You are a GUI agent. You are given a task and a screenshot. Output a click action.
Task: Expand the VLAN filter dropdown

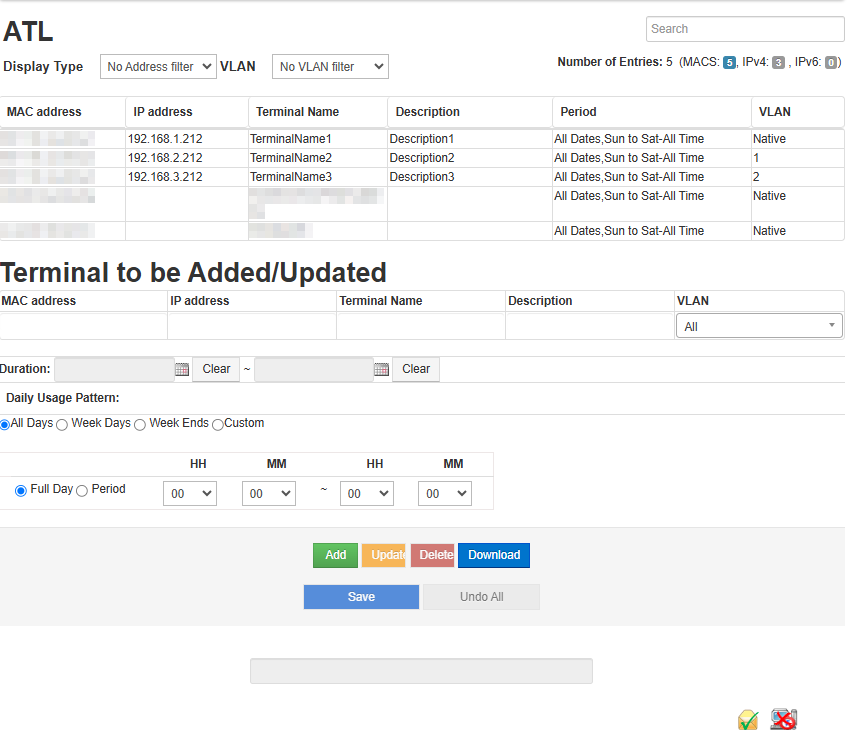(x=330, y=67)
